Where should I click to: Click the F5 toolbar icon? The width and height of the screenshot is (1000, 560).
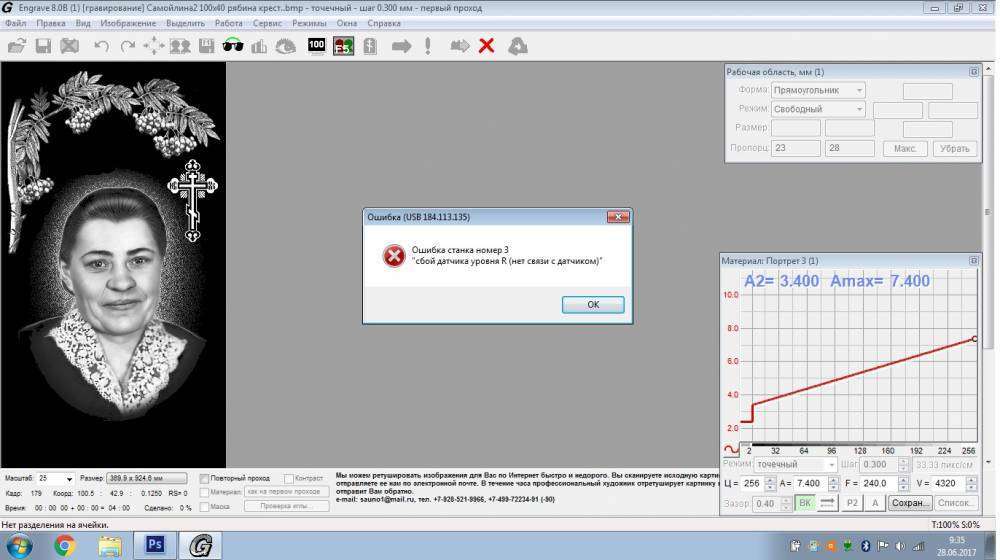343,46
